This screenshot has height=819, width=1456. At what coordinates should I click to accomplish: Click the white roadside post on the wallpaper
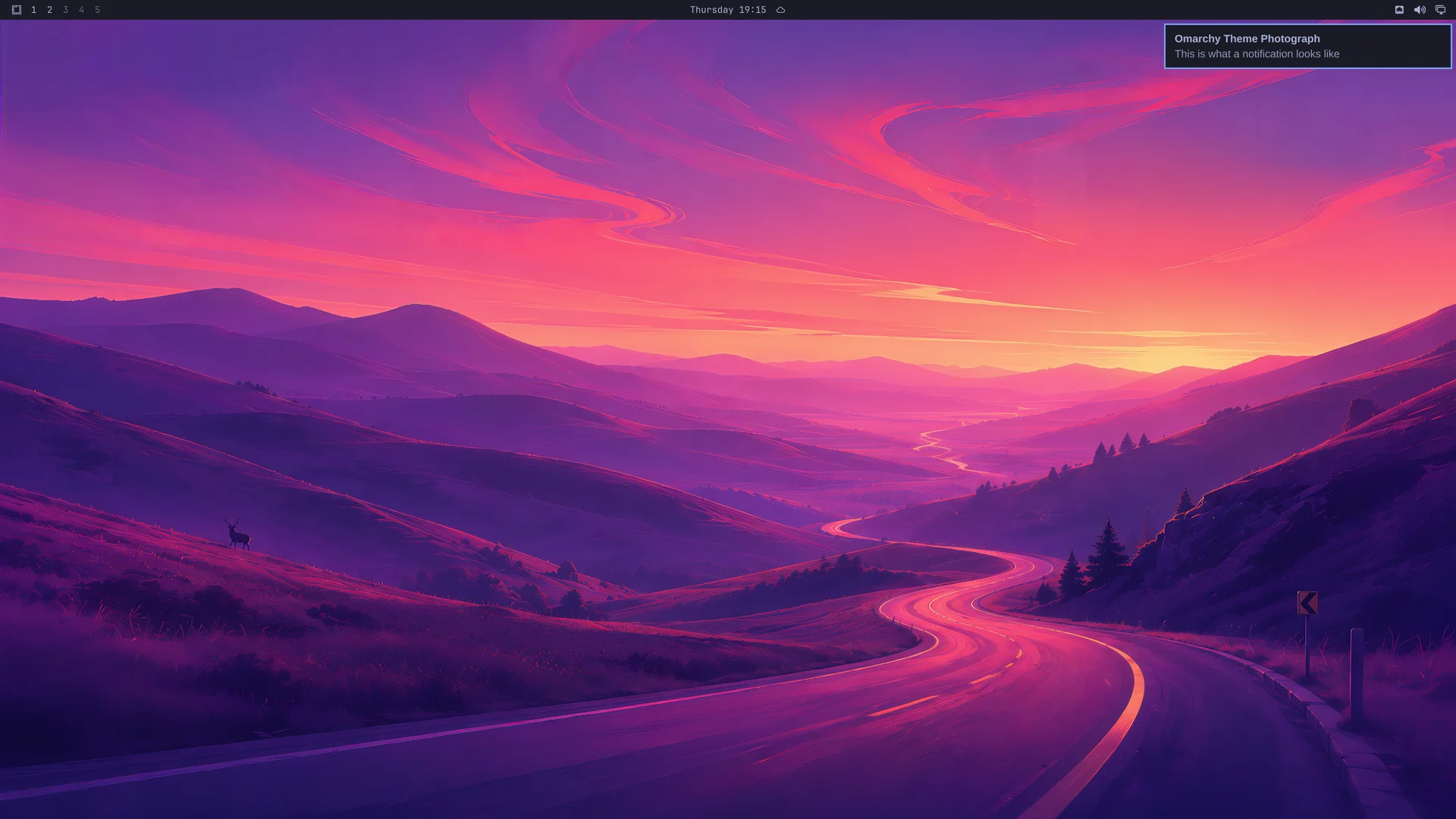pyautogui.click(x=1357, y=676)
